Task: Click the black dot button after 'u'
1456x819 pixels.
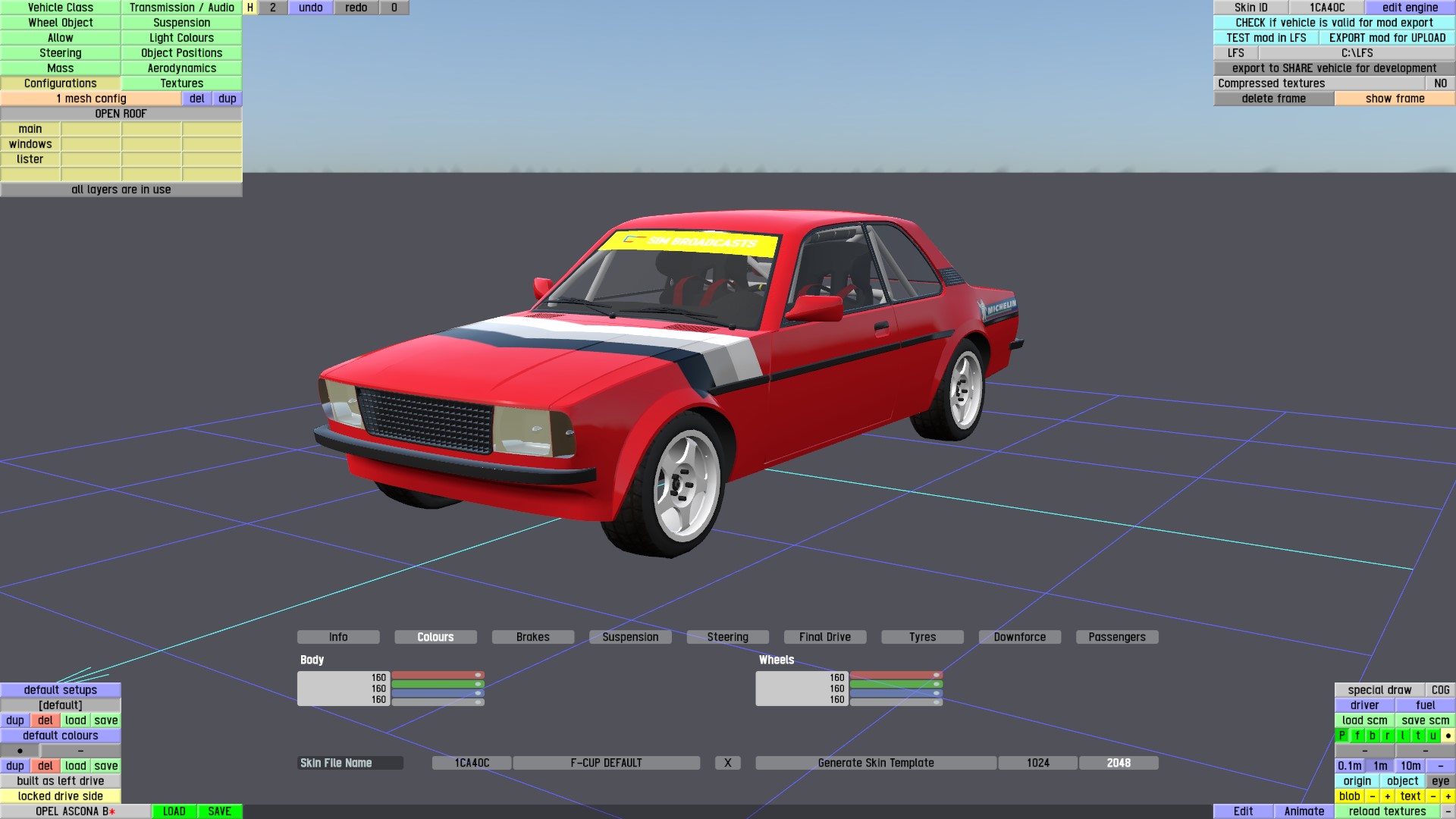Action: point(1448,736)
